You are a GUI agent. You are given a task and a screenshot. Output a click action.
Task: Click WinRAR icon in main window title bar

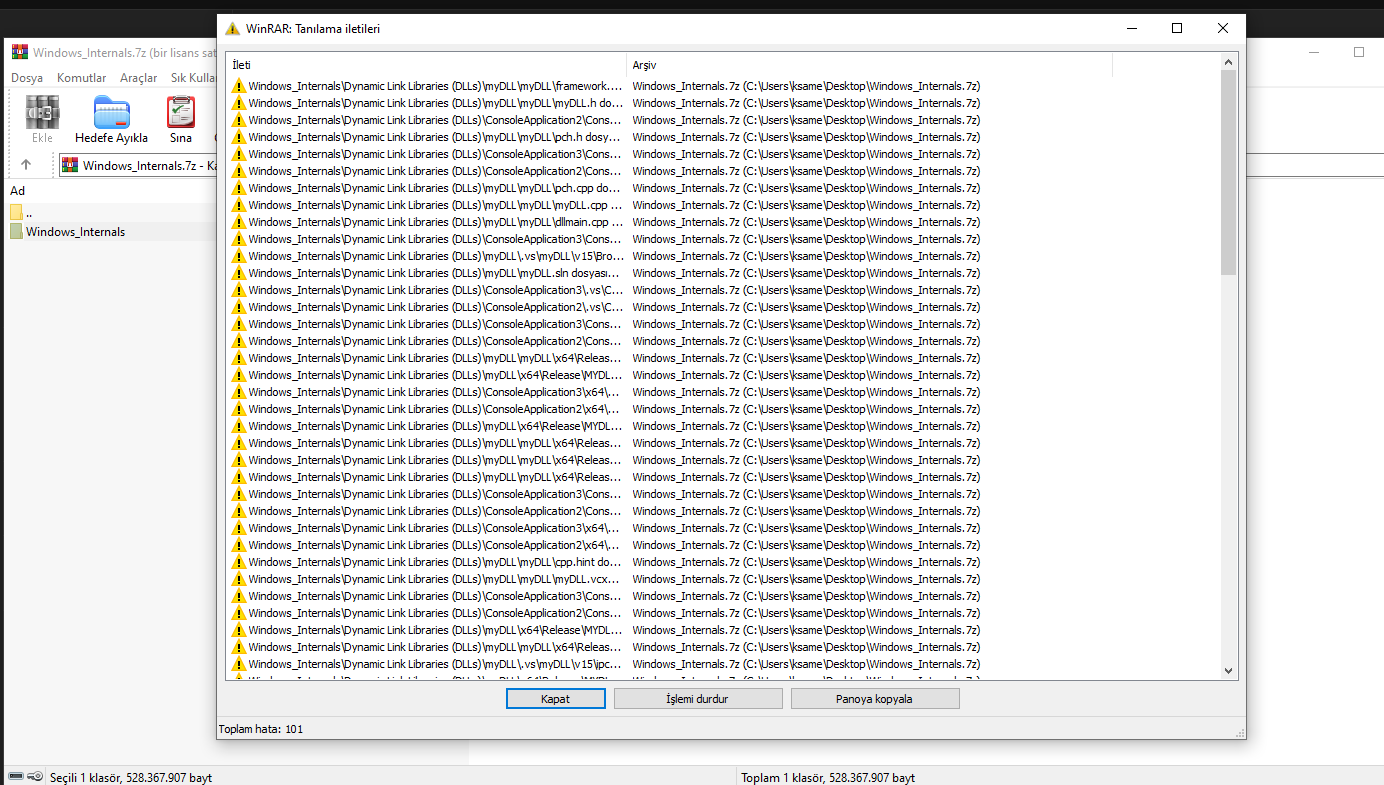pos(19,52)
